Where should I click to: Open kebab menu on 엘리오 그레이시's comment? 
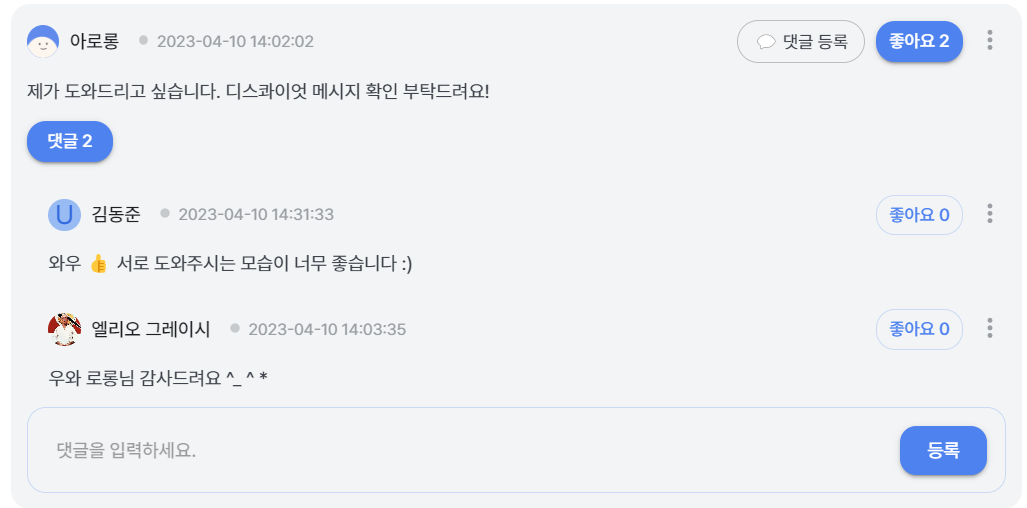pos(989,328)
